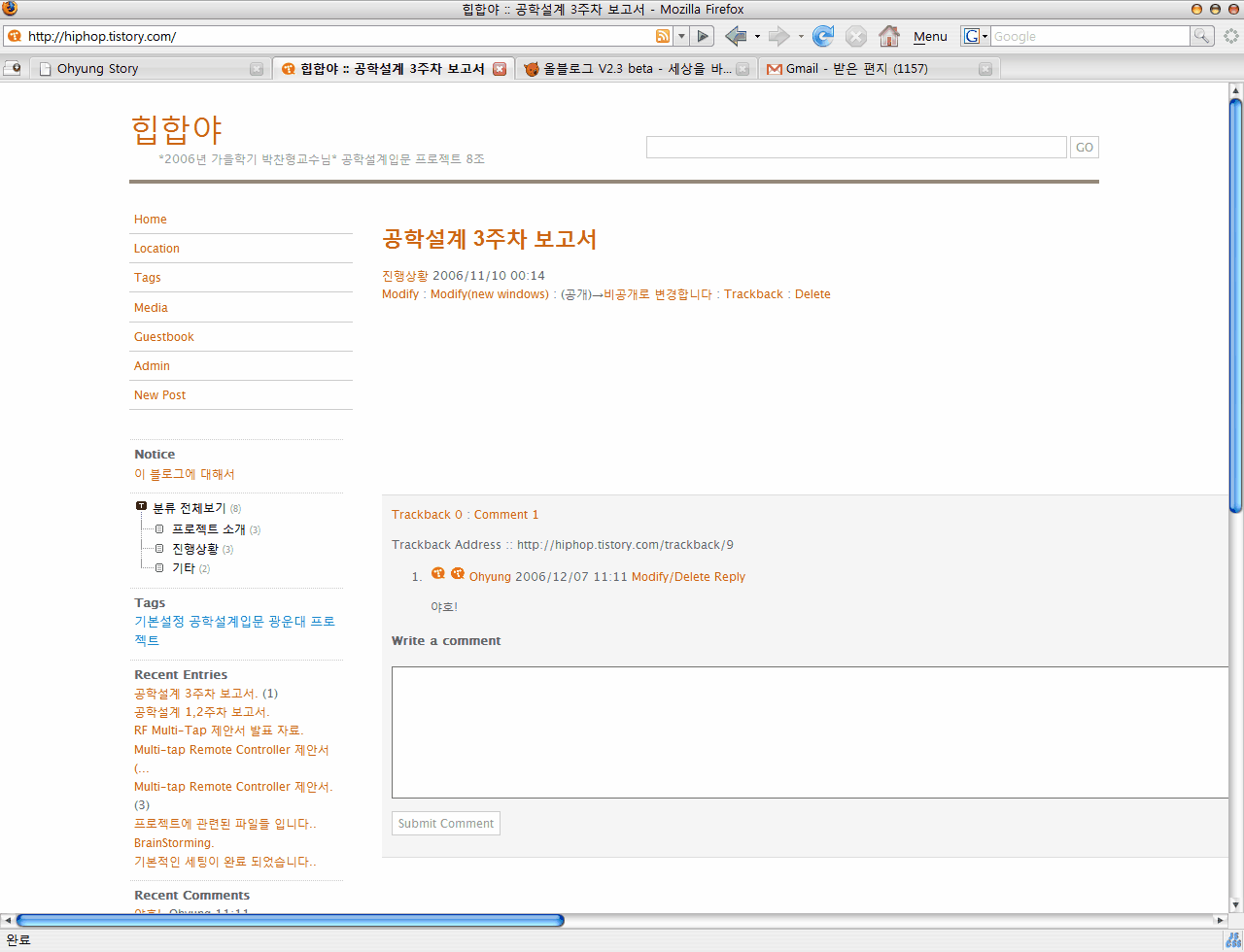Click Modify/Delete on Ohyung's comment

tap(671, 577)
